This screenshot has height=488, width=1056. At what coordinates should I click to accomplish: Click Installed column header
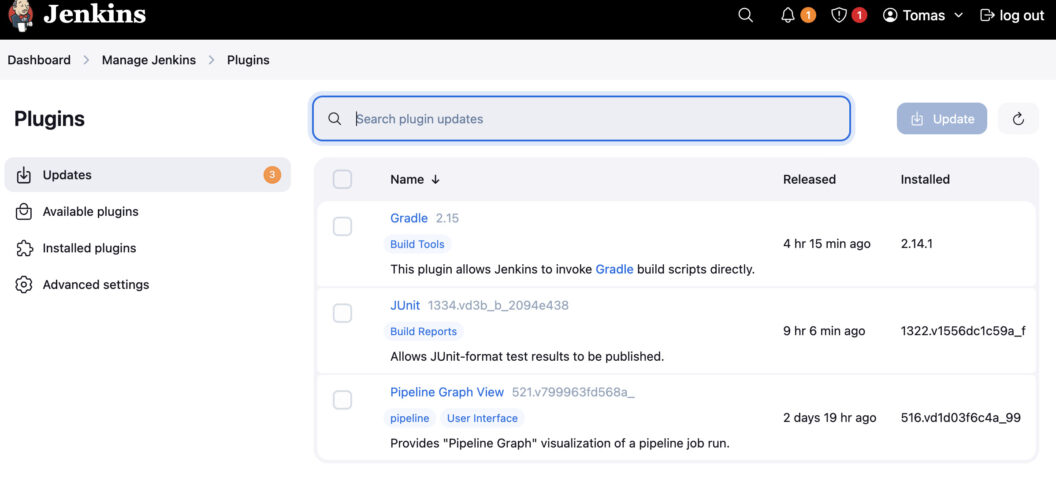pos(925,179)
